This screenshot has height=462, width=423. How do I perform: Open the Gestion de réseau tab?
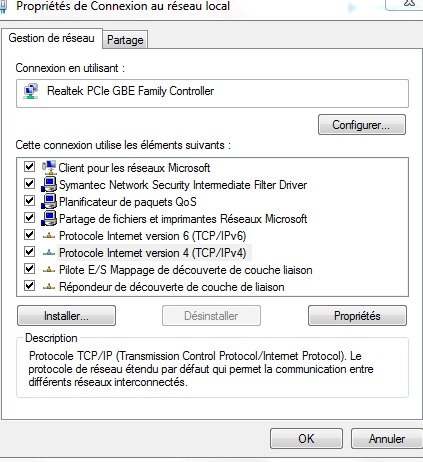click(52, 38)
